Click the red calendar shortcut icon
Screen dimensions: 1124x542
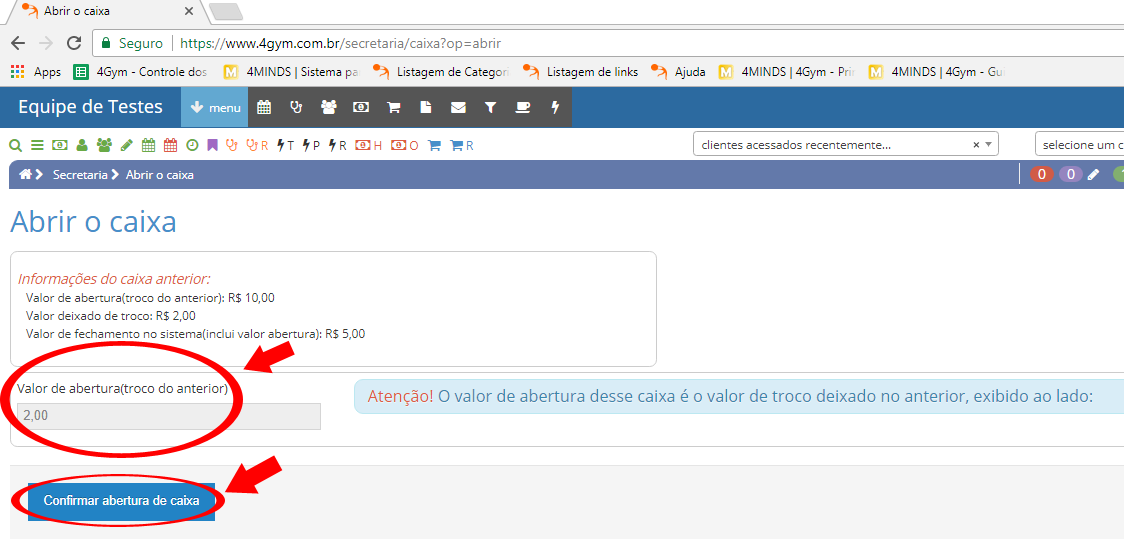(x=170, y=145)
